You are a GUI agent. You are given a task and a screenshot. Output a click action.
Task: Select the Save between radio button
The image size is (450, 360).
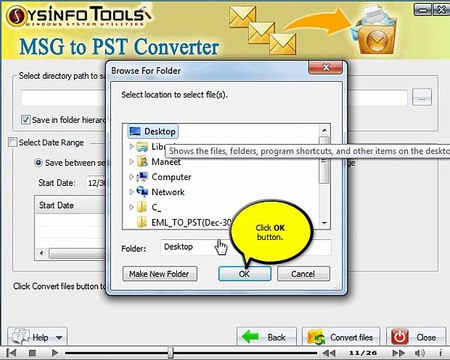(39, 163)
